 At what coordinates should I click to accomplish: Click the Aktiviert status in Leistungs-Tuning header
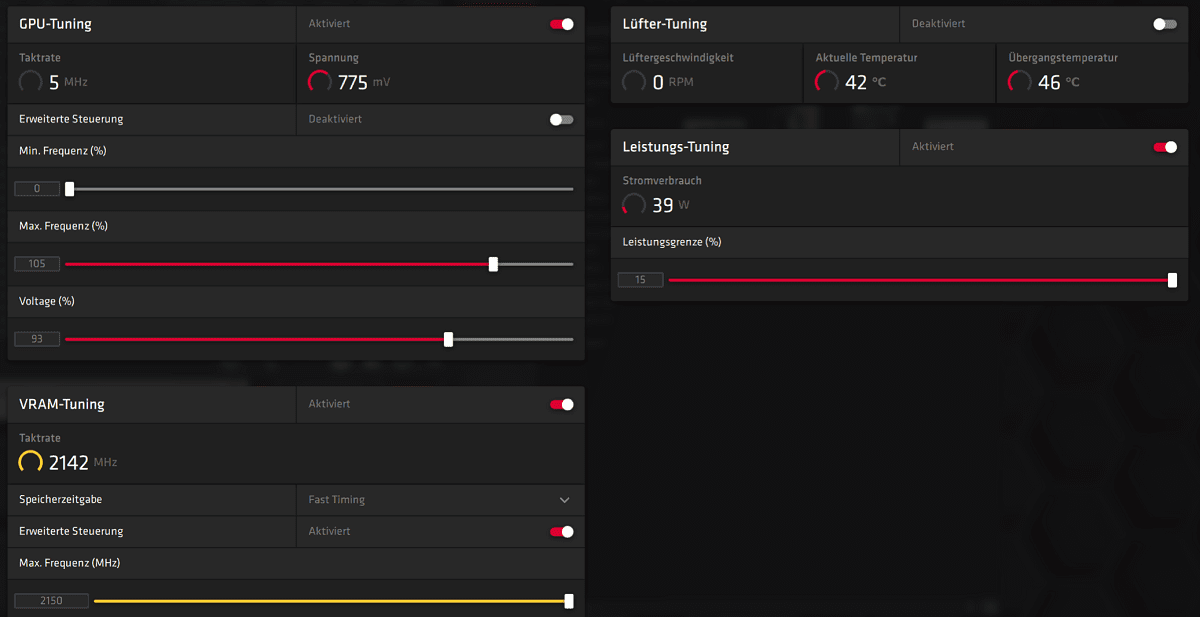point(933,147)
